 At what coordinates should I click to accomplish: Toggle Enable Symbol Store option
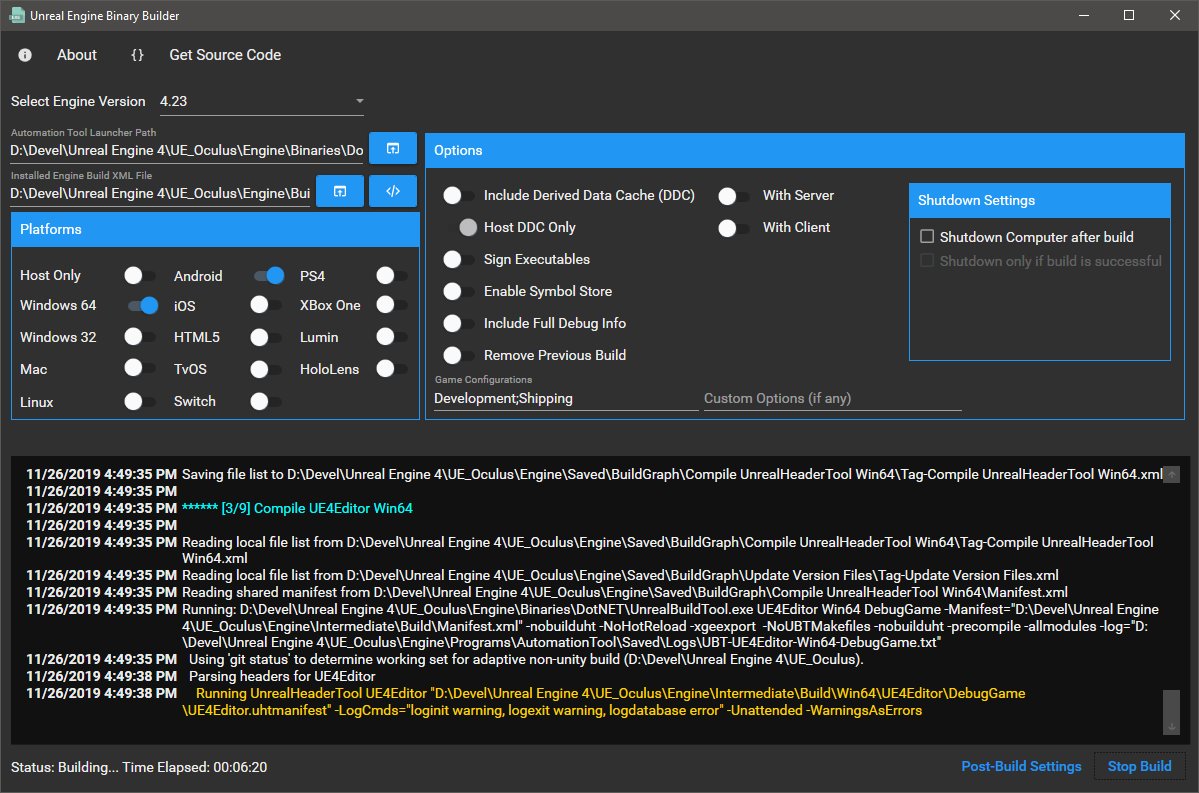click(x=459, y=291)
